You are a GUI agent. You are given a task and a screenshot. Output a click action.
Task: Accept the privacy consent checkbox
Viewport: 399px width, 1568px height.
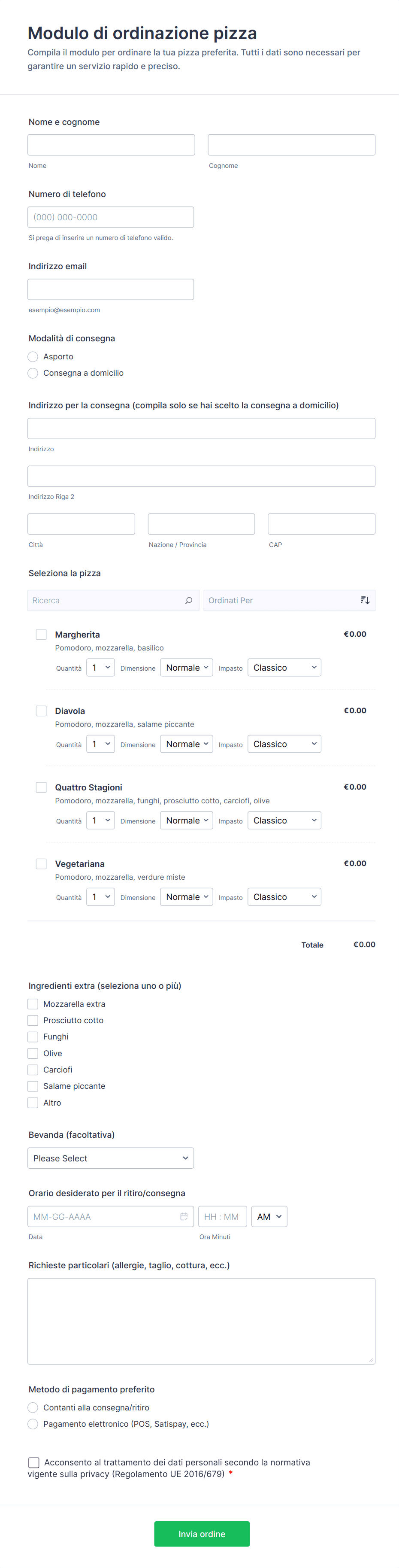[x=34, y=1462]
